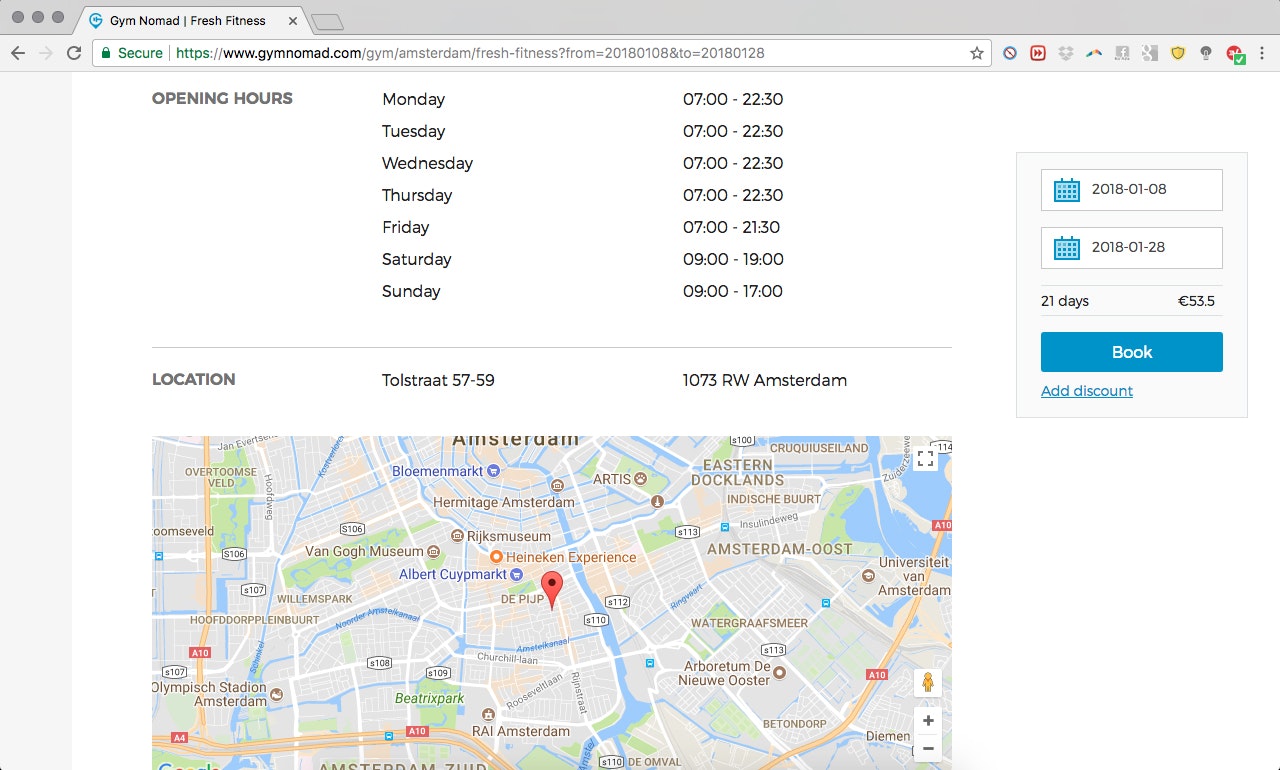The width and height of the screenshot is (1280, 770).
Task: Click the green Secure padlock in the address bar
Action: click(104, 53)
